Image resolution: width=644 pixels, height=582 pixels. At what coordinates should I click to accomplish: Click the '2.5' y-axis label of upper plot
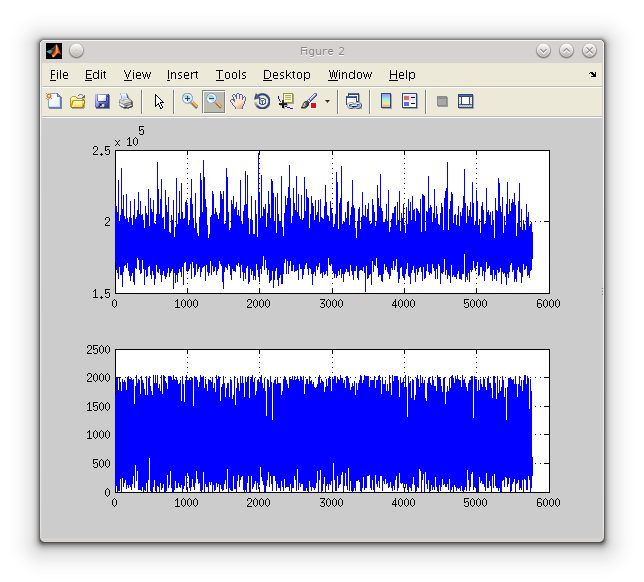coord(101,151)
